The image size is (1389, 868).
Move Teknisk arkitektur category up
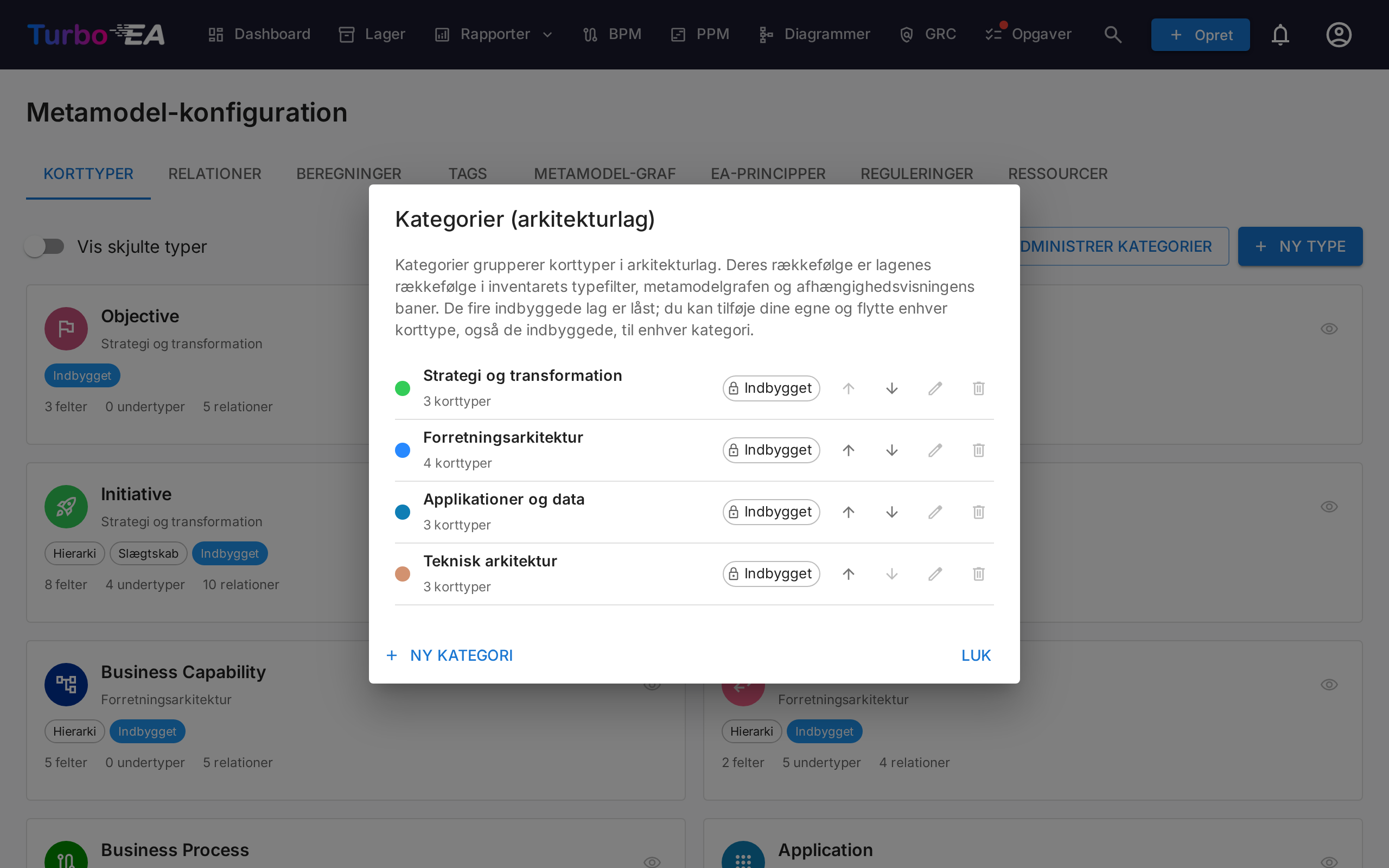849,574
